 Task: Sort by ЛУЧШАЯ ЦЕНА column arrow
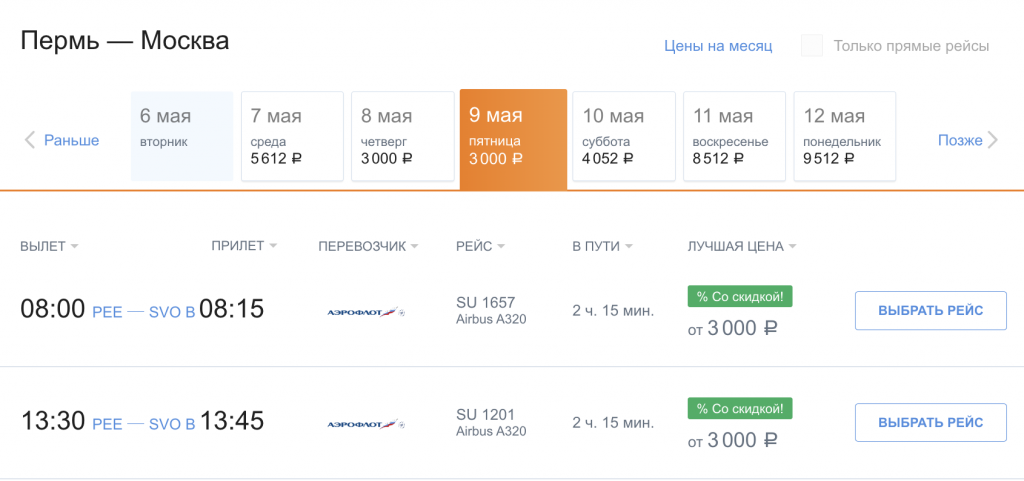(x=792, y=247)
